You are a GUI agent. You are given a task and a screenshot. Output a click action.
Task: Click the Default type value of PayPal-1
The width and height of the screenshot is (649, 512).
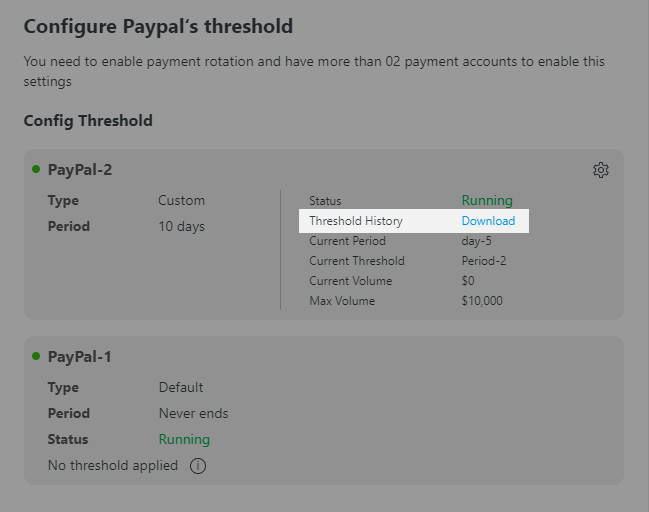(181, 387)
